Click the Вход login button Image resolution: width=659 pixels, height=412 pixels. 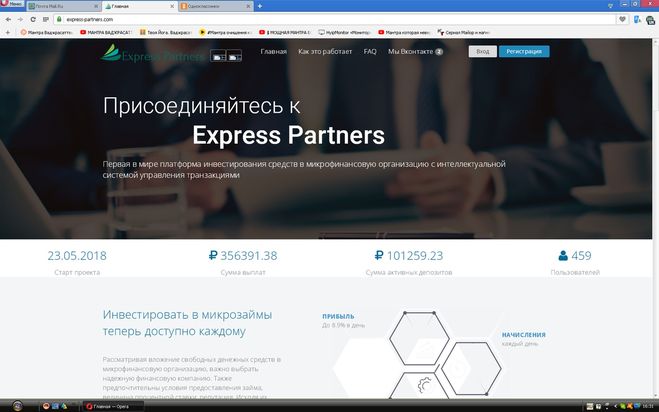pos(482,51)
